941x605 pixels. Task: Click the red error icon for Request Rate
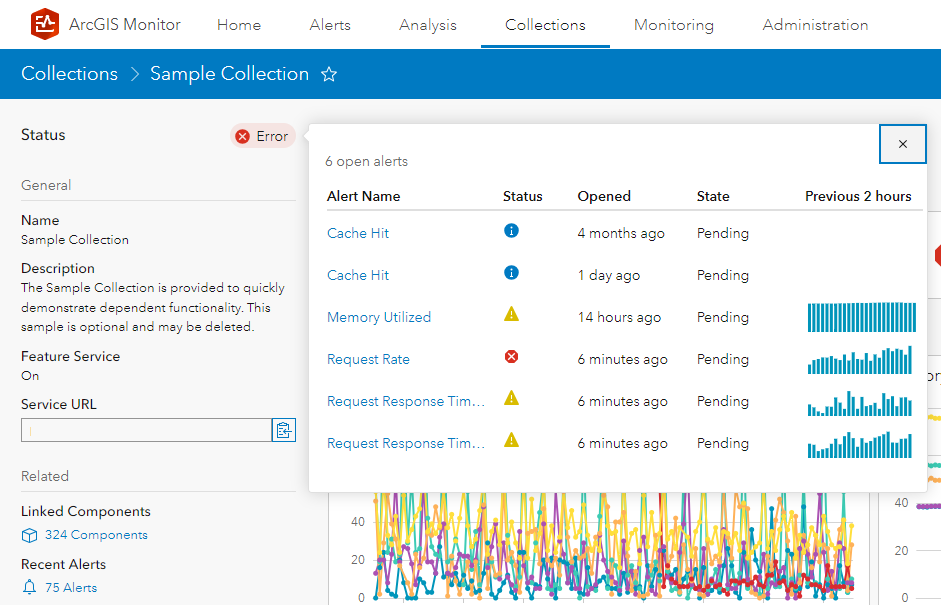click(512, 357)
